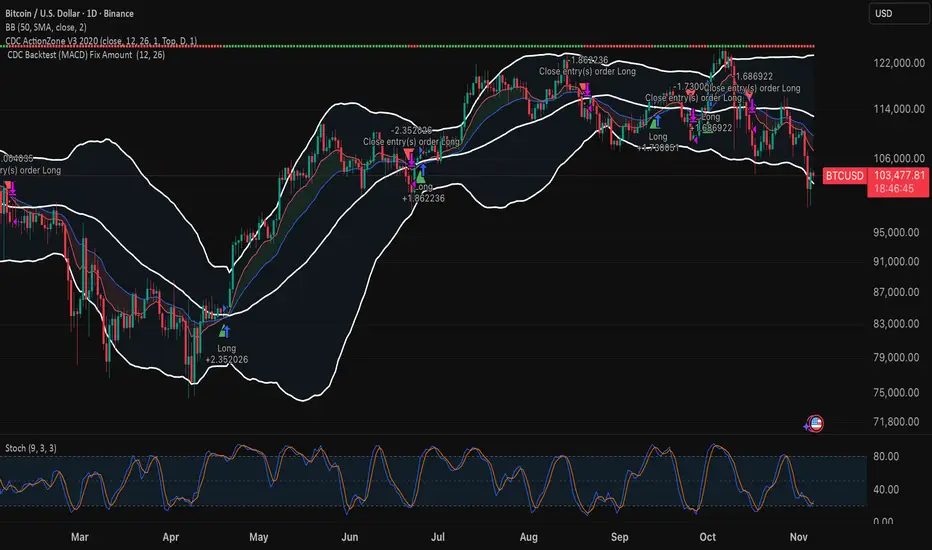The height and width of the screenshot is (550, 932).
Task: Click the Mar label on time axis
Action: pyautogui.click(x=80, y=537)
